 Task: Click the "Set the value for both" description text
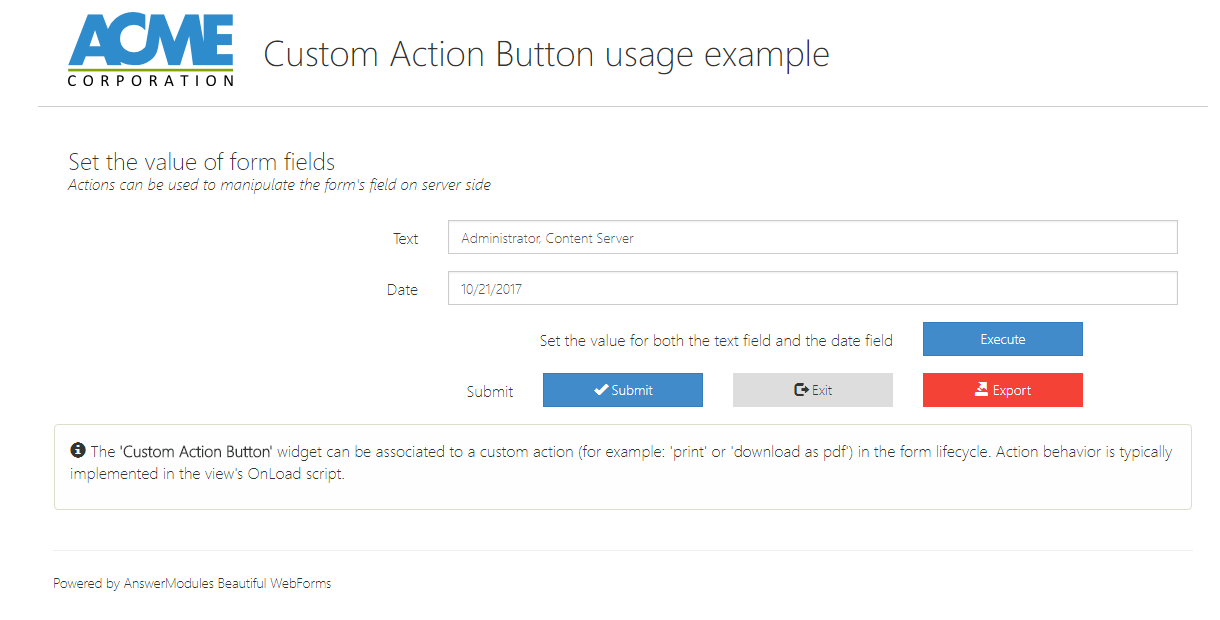tap(716, 340)
